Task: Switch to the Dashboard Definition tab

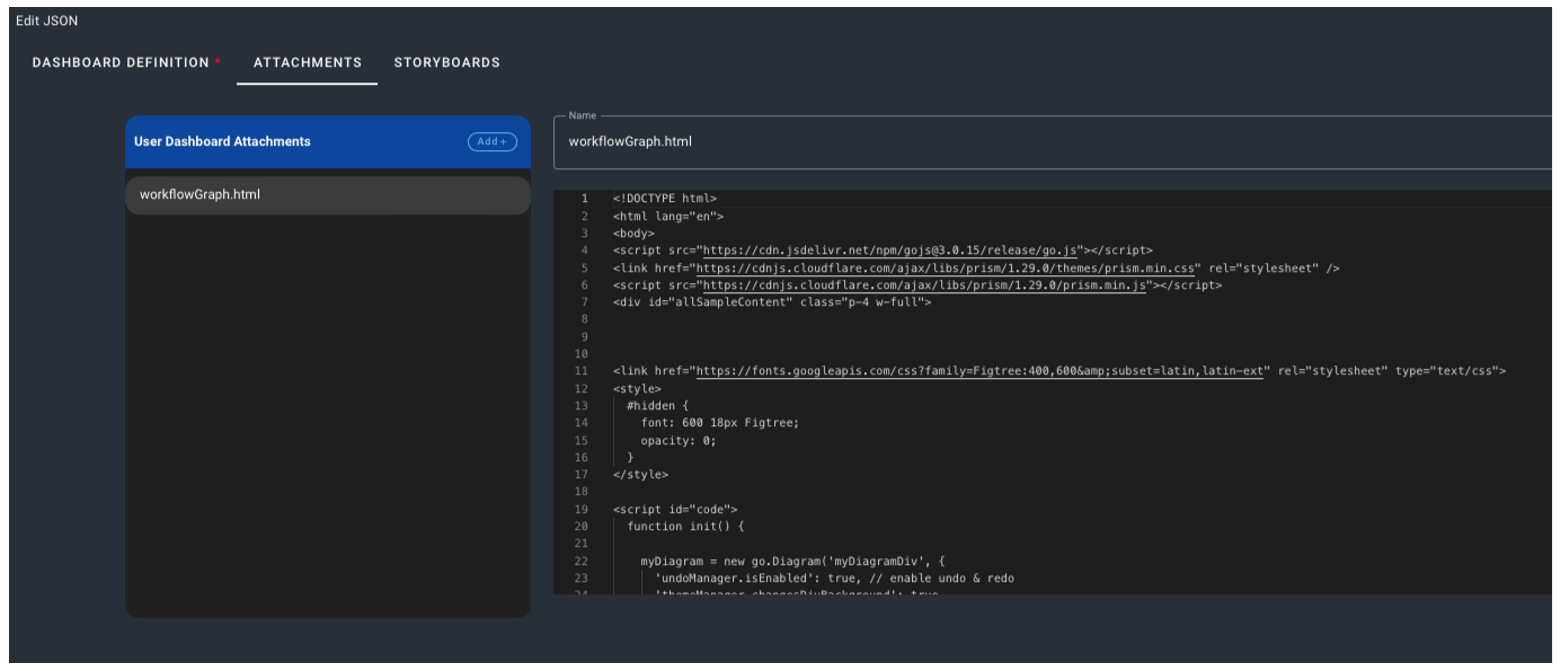Action: click(120, 62)
